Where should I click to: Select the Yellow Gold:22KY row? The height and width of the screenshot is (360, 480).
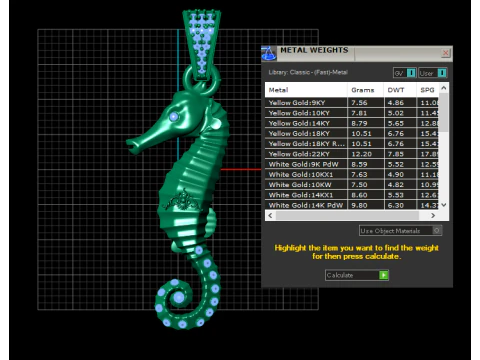tap(352, 154)
